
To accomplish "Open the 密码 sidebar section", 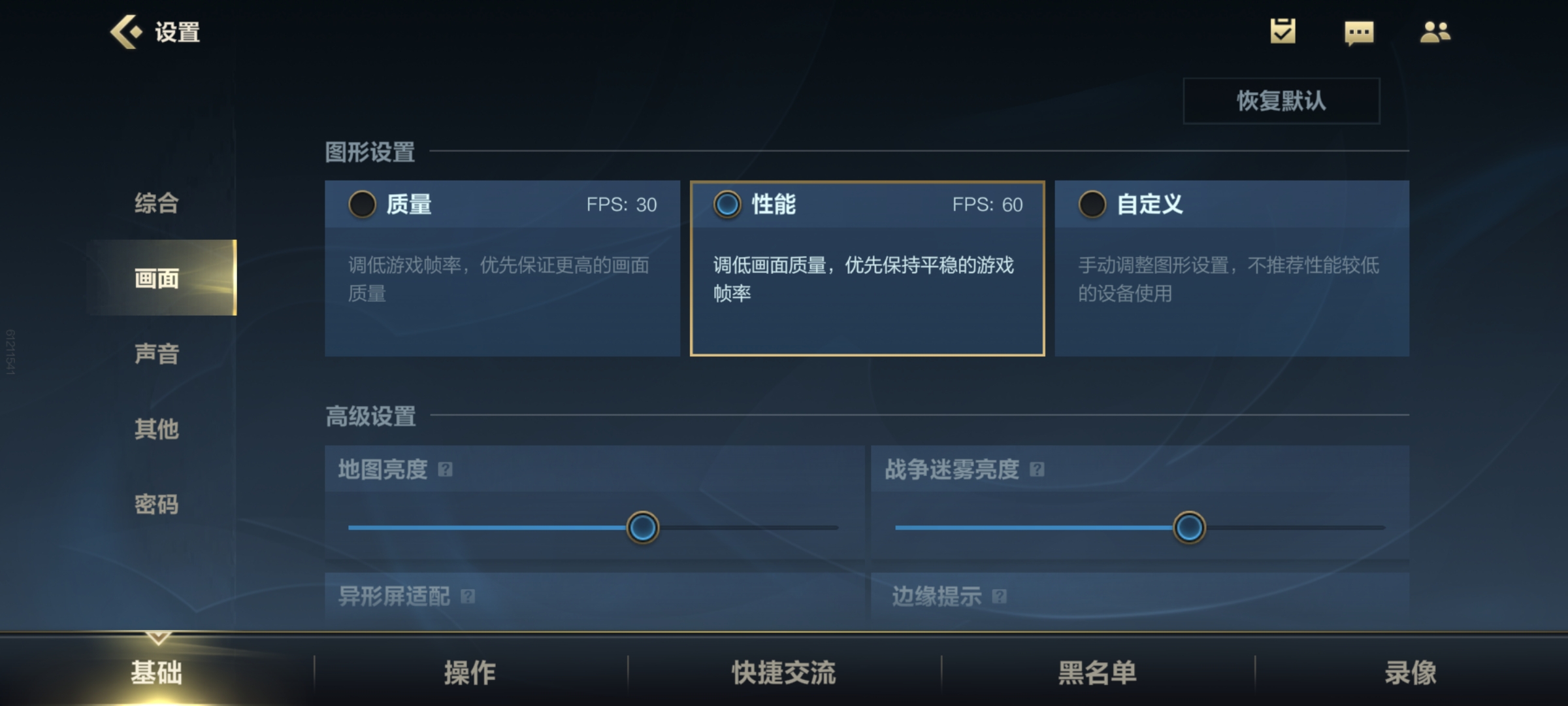I will [157, 504].
